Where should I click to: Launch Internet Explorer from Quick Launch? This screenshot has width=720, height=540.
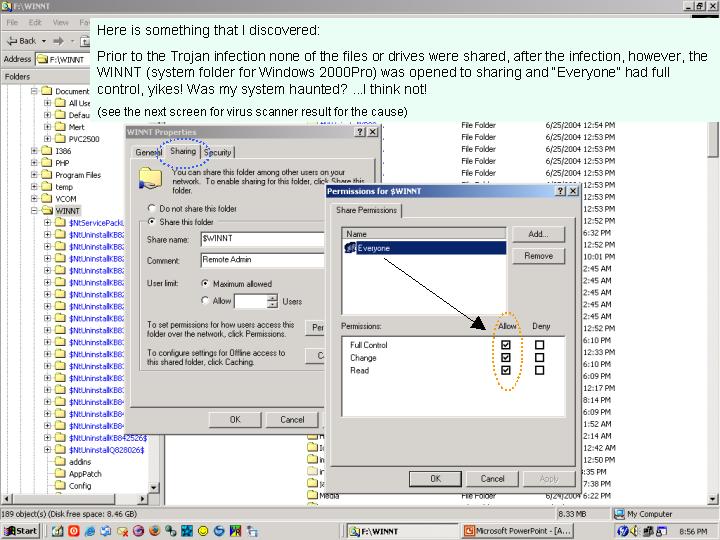tap(90, 531)
